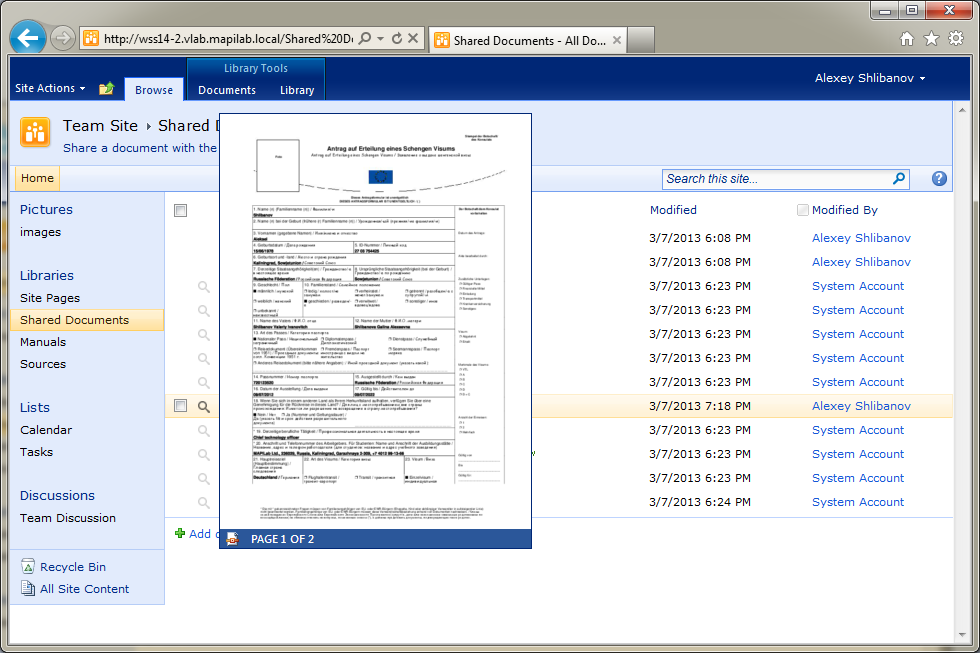Screen dimensions: 980x653
Task: Click the browser Back arrow button
Action: click(28, 38)
